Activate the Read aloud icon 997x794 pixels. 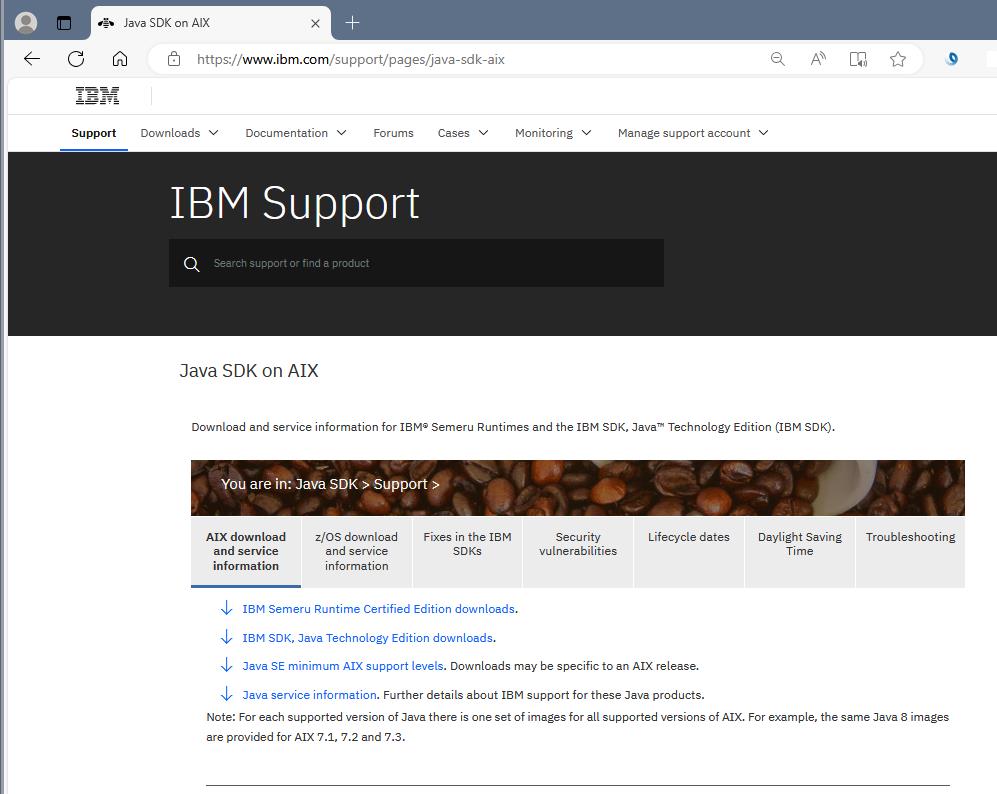coord(818,59)
